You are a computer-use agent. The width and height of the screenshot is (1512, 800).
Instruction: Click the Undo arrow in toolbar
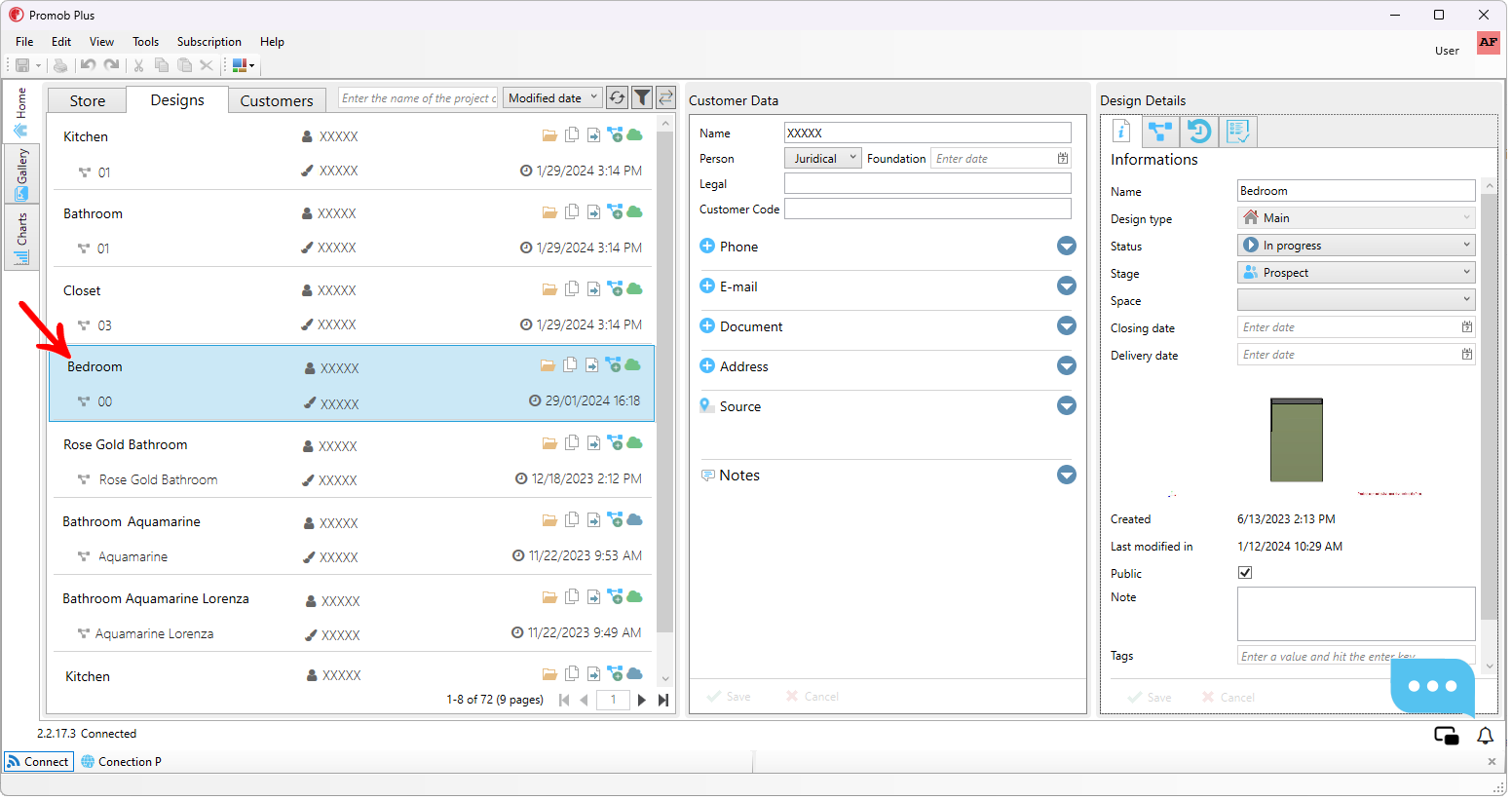click(88, 65)
